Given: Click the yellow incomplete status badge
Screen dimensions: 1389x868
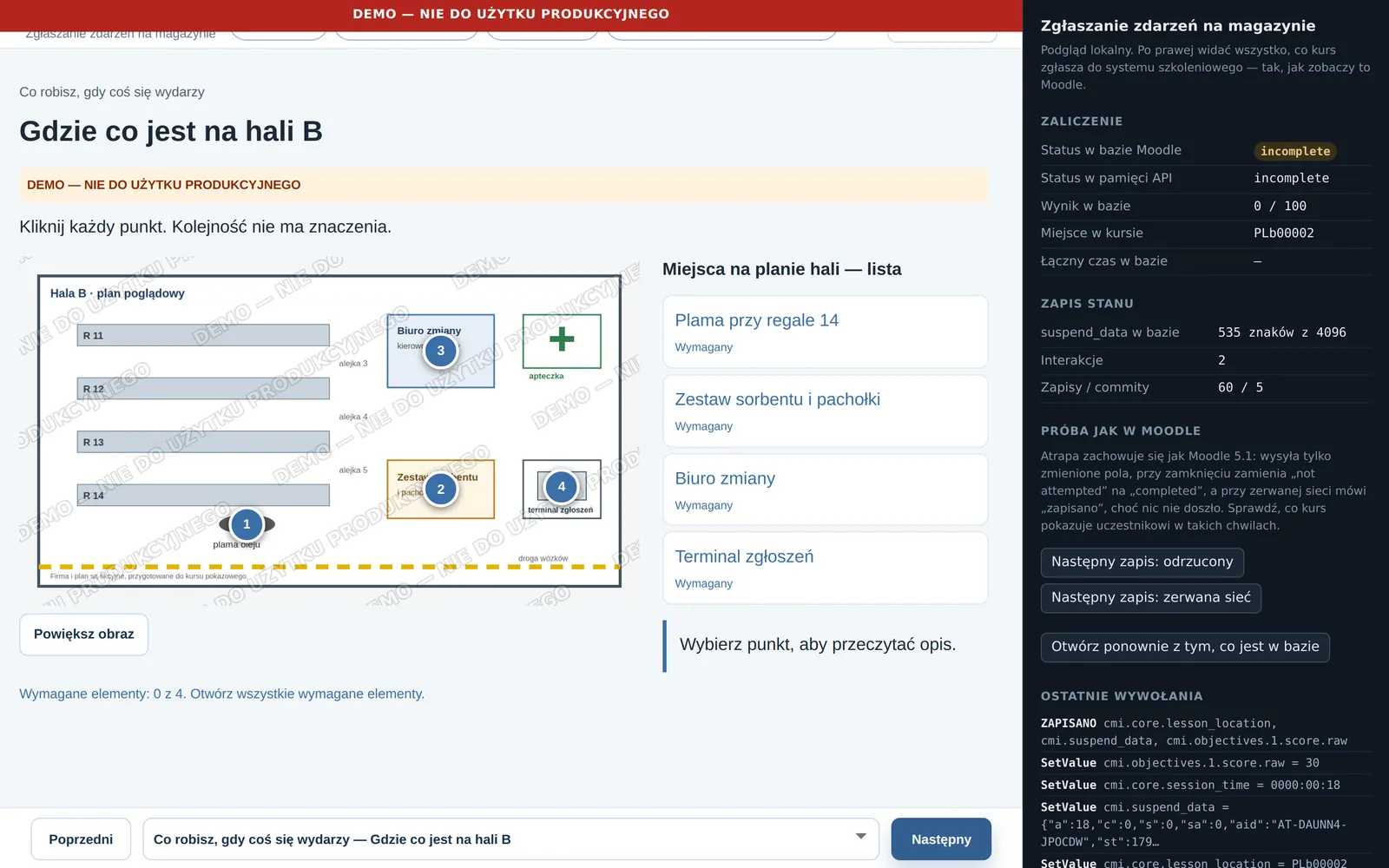Looking at the screenshot, I should click(1295, 151).
